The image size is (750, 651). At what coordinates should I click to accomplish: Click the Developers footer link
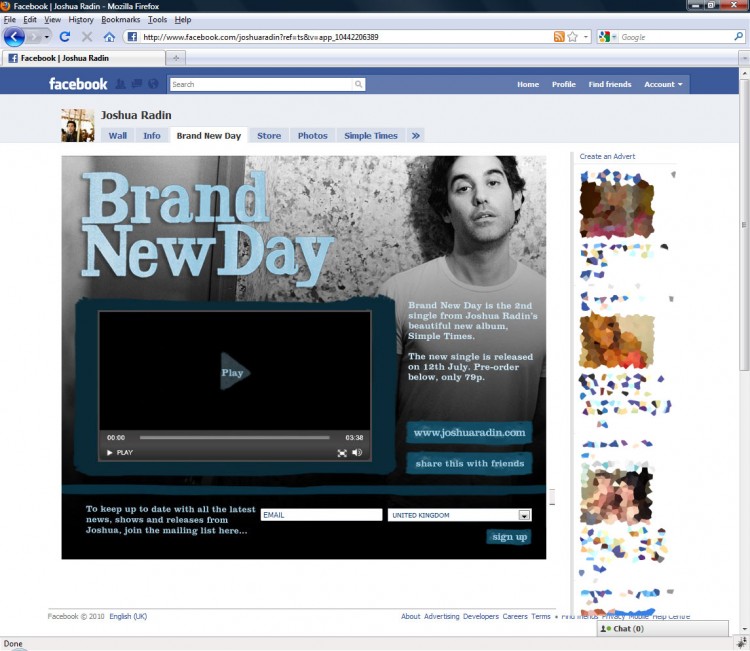[x=481, y=616]
